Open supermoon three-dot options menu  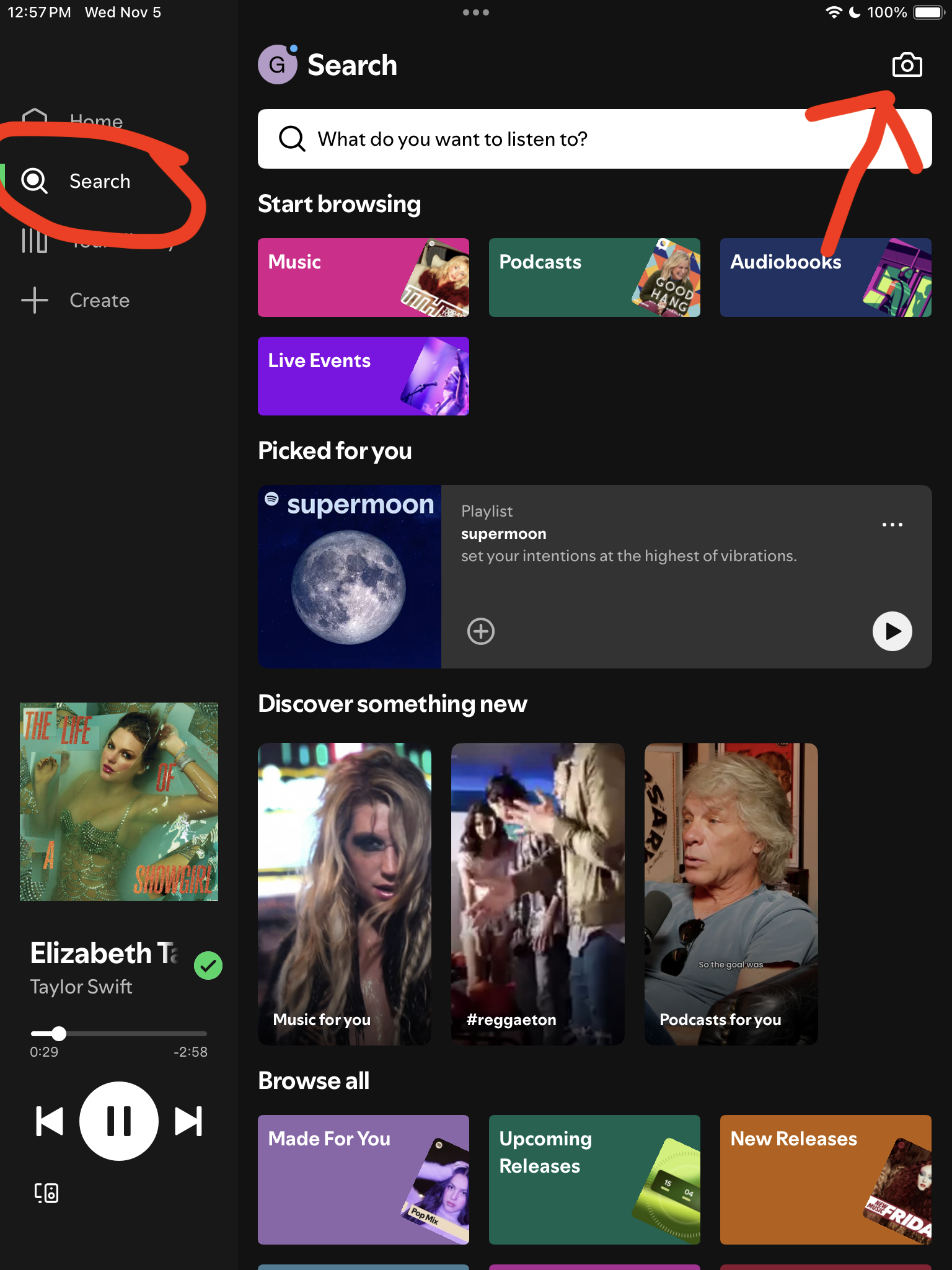click(x=892, y=525)
